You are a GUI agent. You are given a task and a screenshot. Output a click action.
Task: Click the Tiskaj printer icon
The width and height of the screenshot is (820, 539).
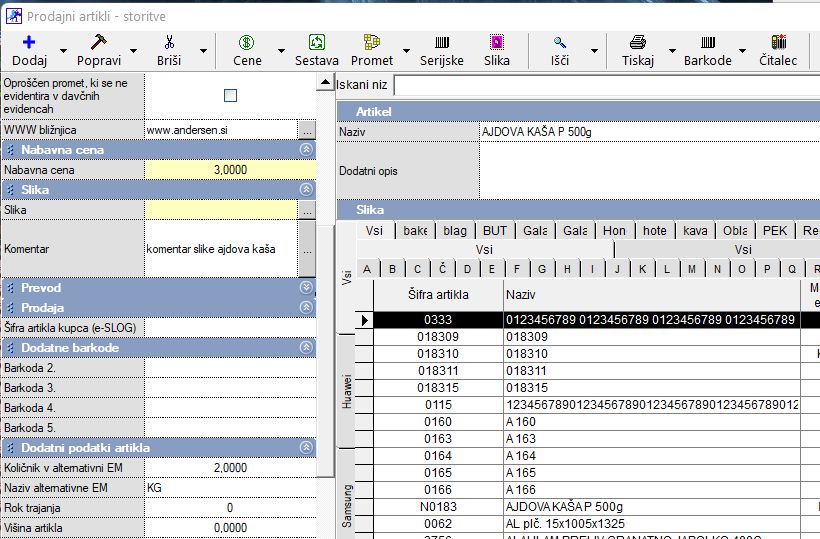[638, 42]
